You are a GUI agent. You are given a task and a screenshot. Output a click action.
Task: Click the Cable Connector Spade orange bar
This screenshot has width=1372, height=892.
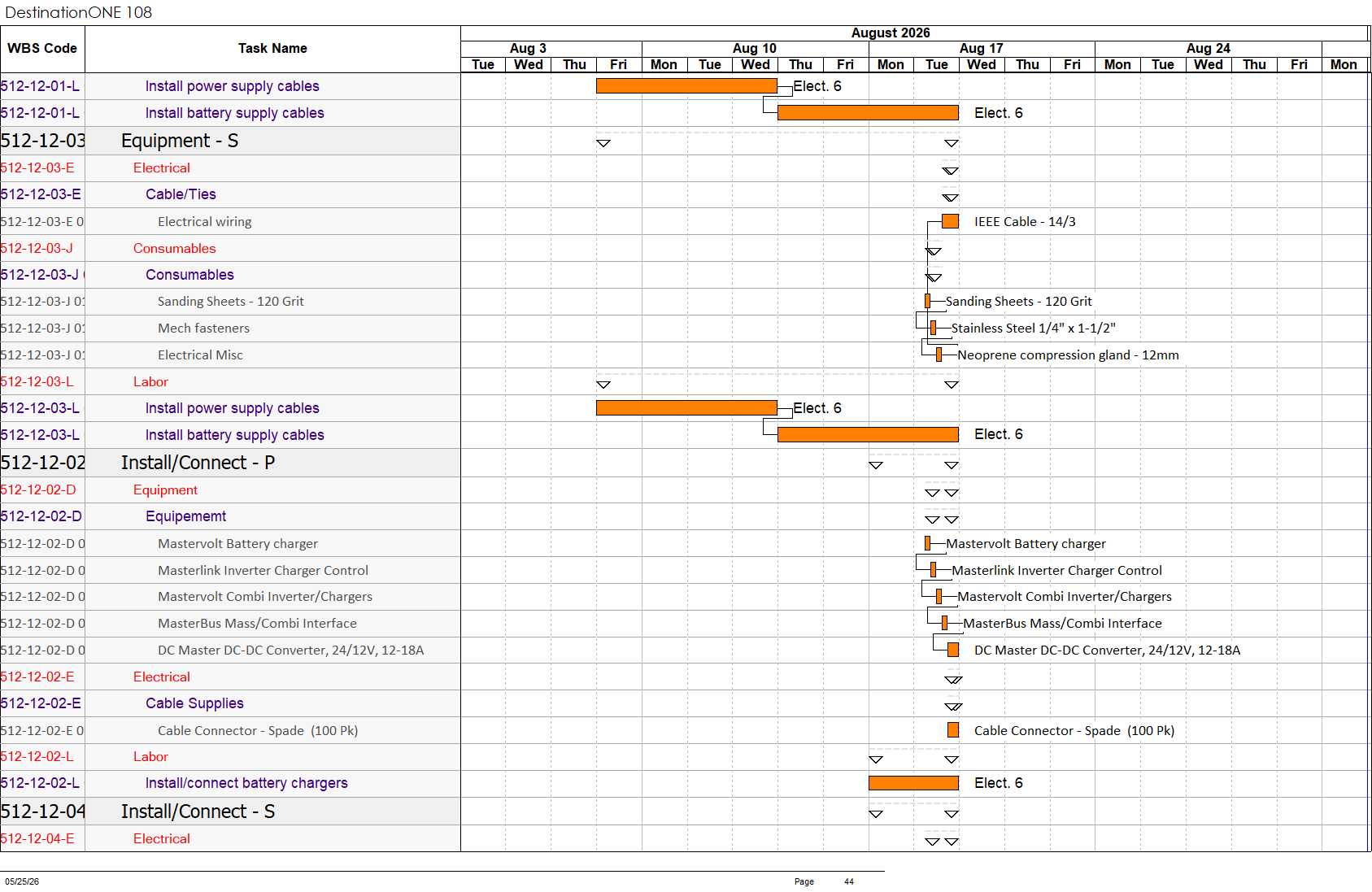click(x=953, y=730)
